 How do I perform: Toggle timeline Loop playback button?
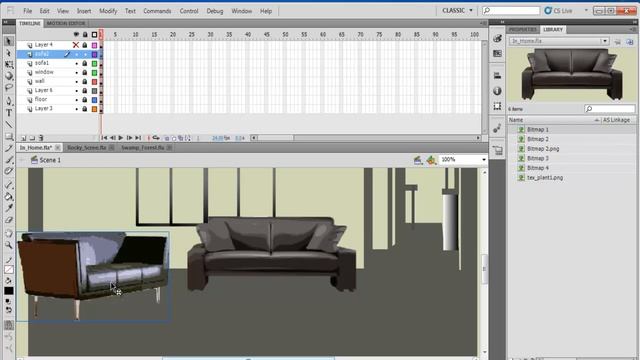click(156, 138)
